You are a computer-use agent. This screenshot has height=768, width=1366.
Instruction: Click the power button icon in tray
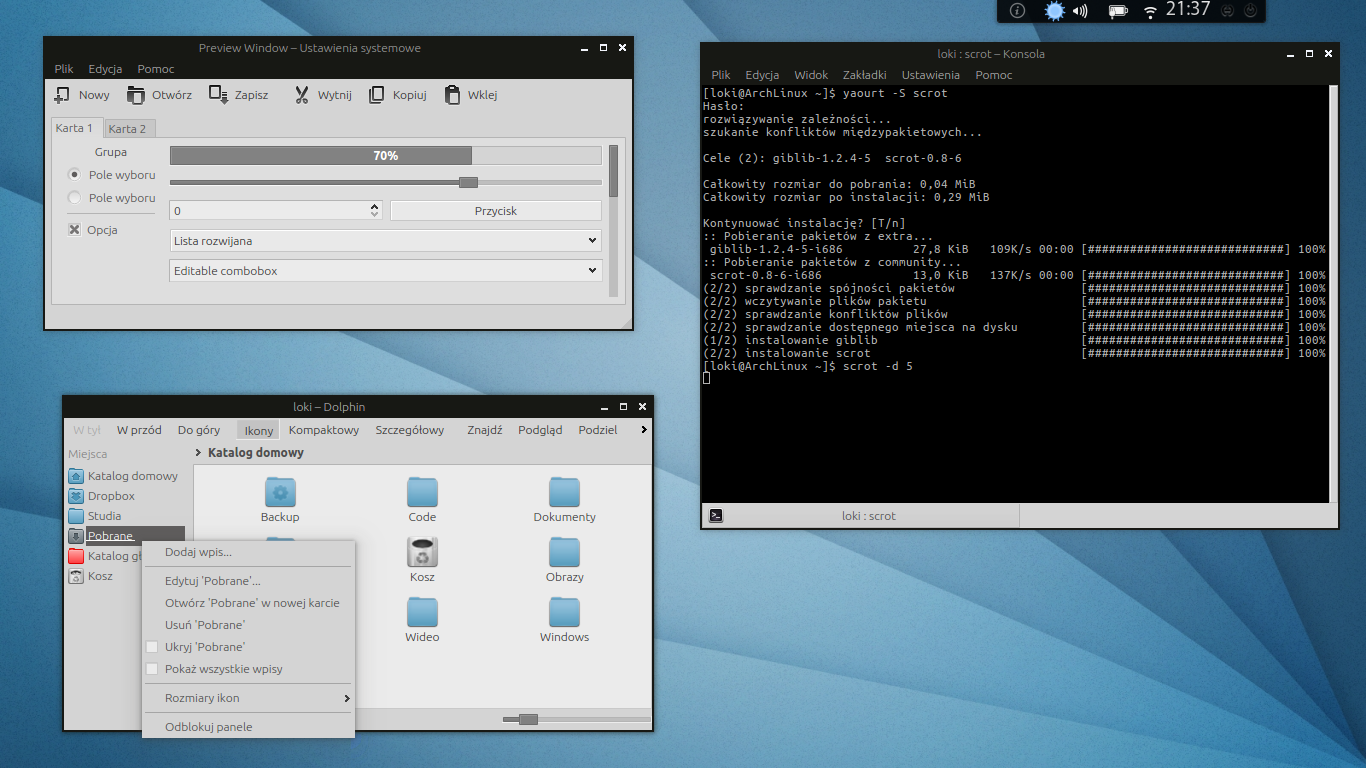pyautogui.click(x=1250, y=11)
